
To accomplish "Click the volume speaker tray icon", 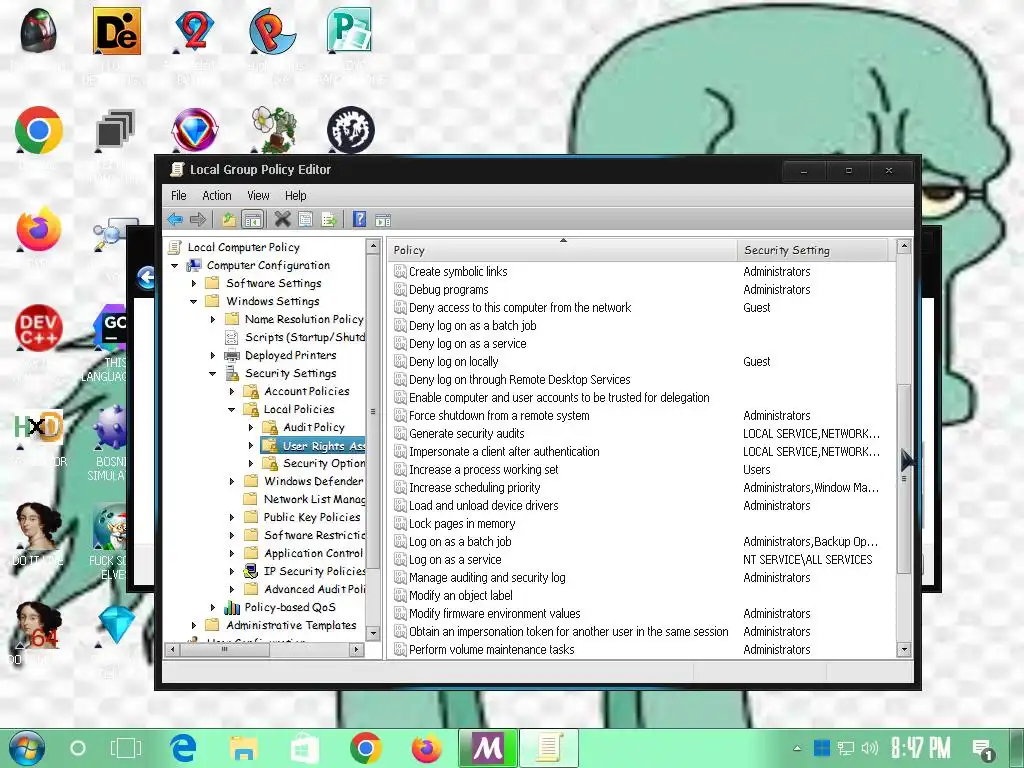I will pos(869,748).
